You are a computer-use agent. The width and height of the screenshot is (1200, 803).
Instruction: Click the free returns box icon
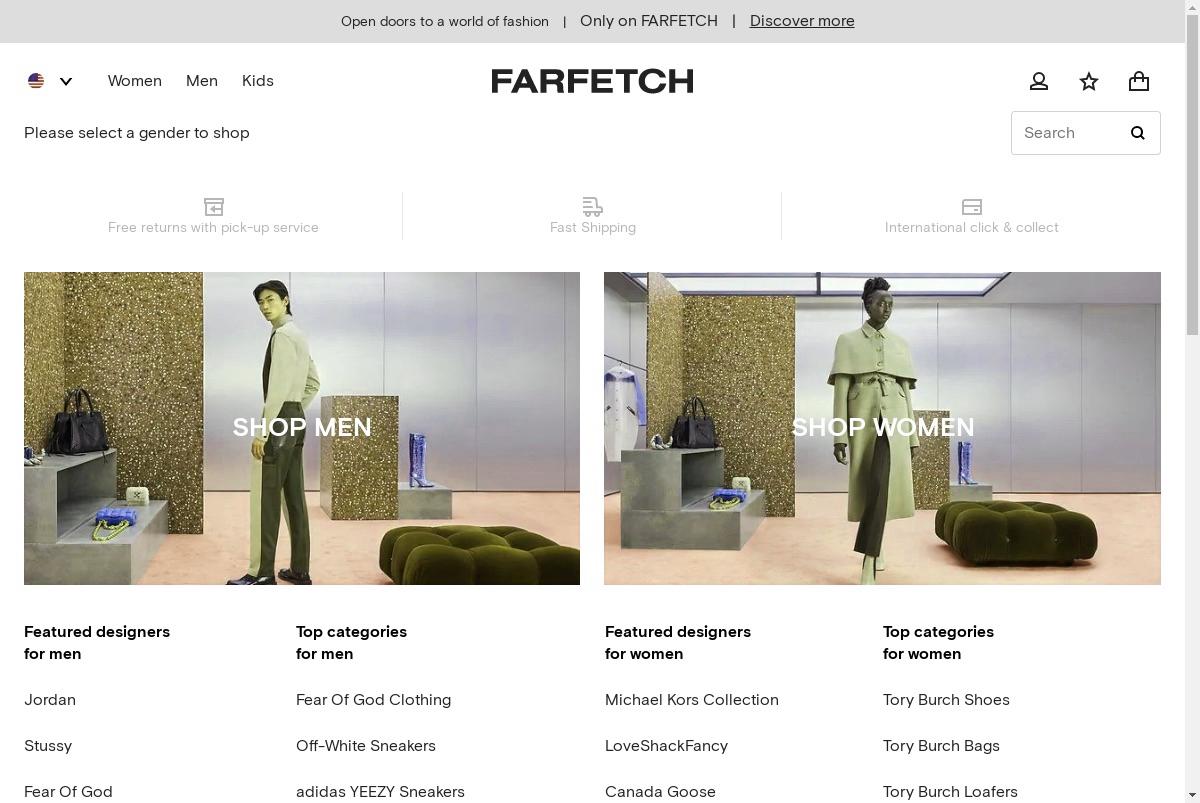(x=213, y=207)
